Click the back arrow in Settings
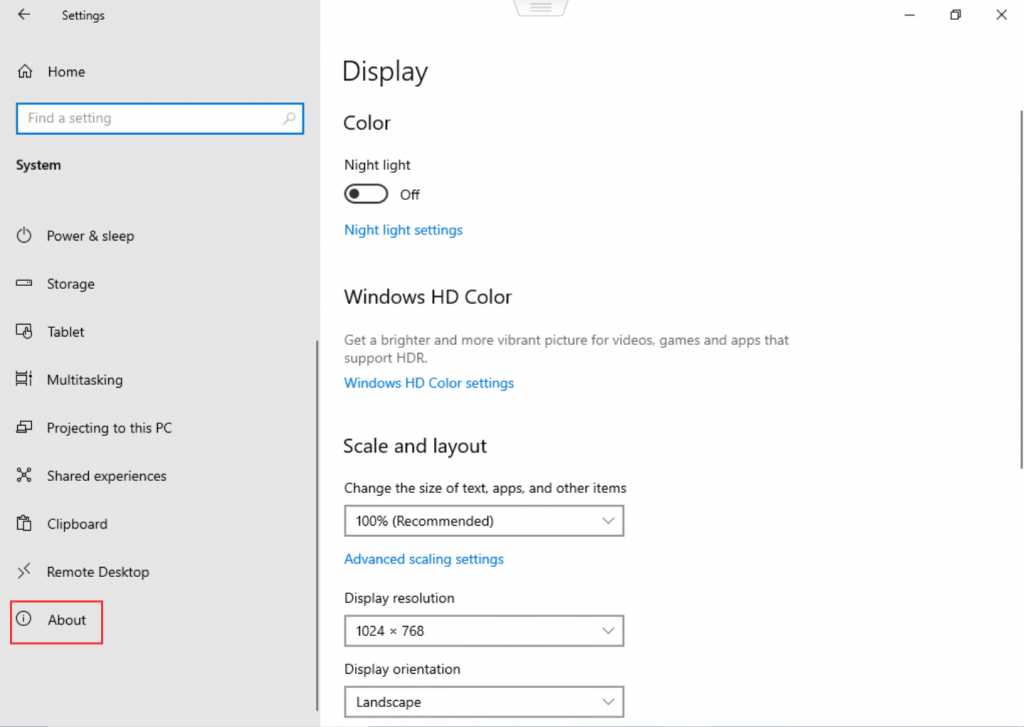 click(24, 14)
